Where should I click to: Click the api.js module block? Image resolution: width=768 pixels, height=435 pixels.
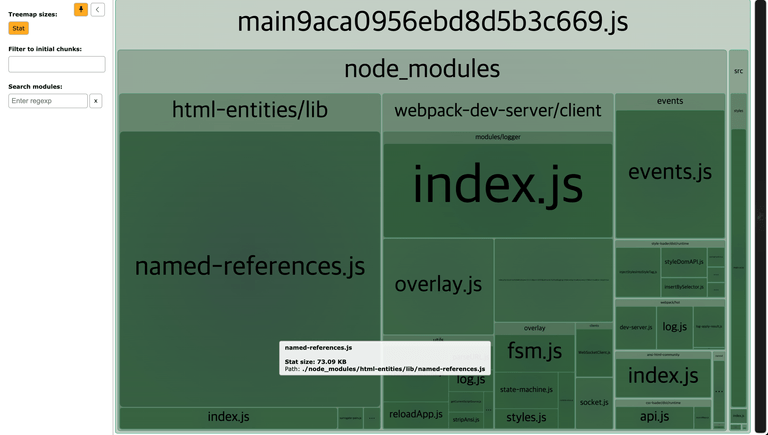pyautogui.click(x=654, y=417)
